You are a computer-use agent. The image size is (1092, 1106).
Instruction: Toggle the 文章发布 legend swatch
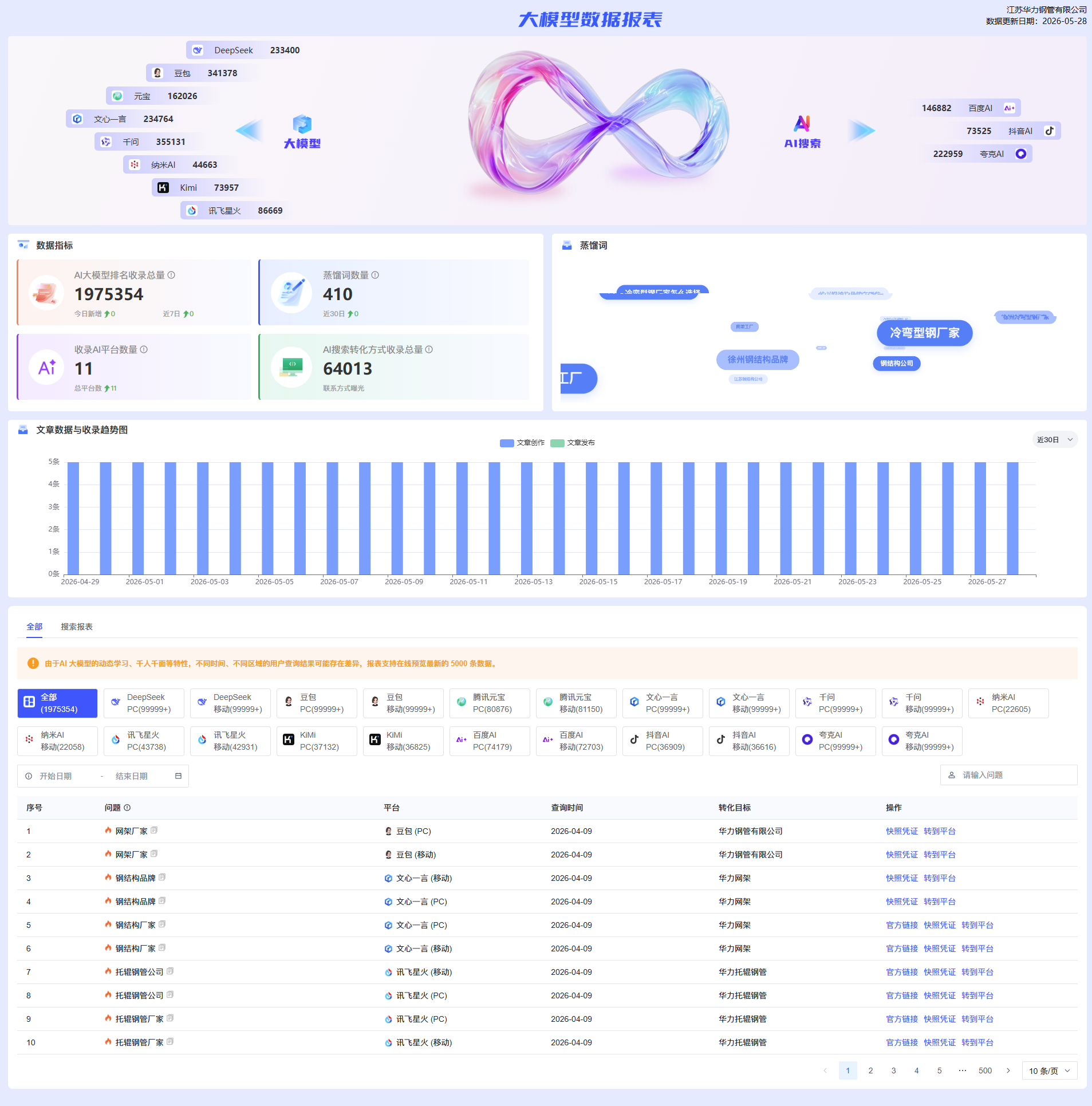click(557, 443)
